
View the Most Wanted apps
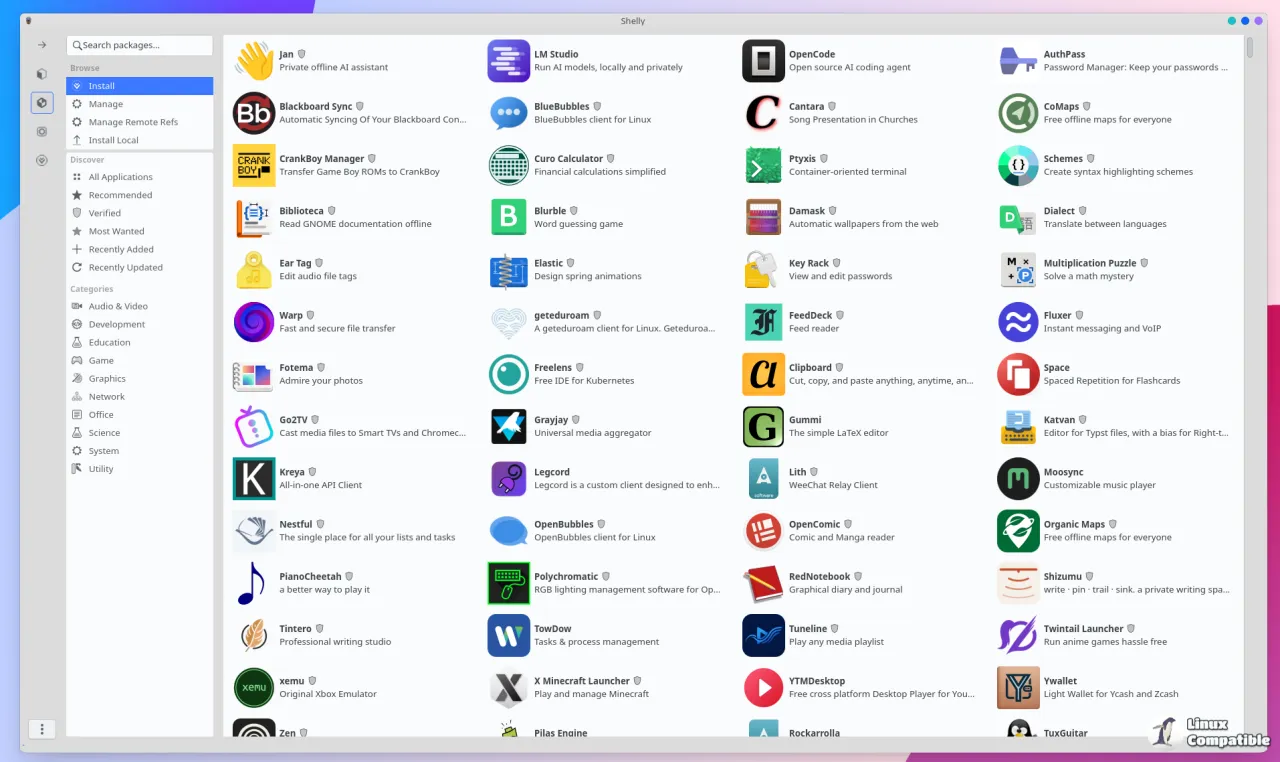140,231
